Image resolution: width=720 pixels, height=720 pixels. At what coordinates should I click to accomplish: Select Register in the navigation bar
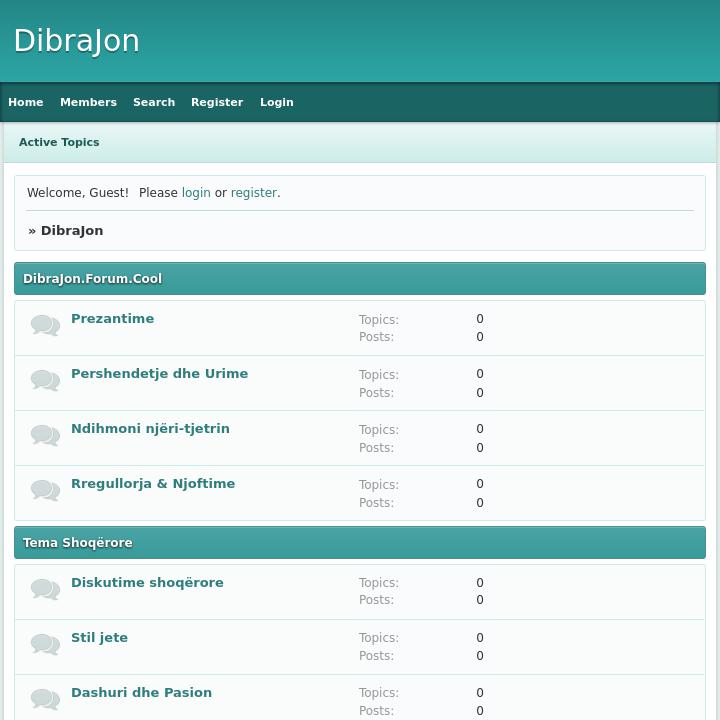[217, 102]
